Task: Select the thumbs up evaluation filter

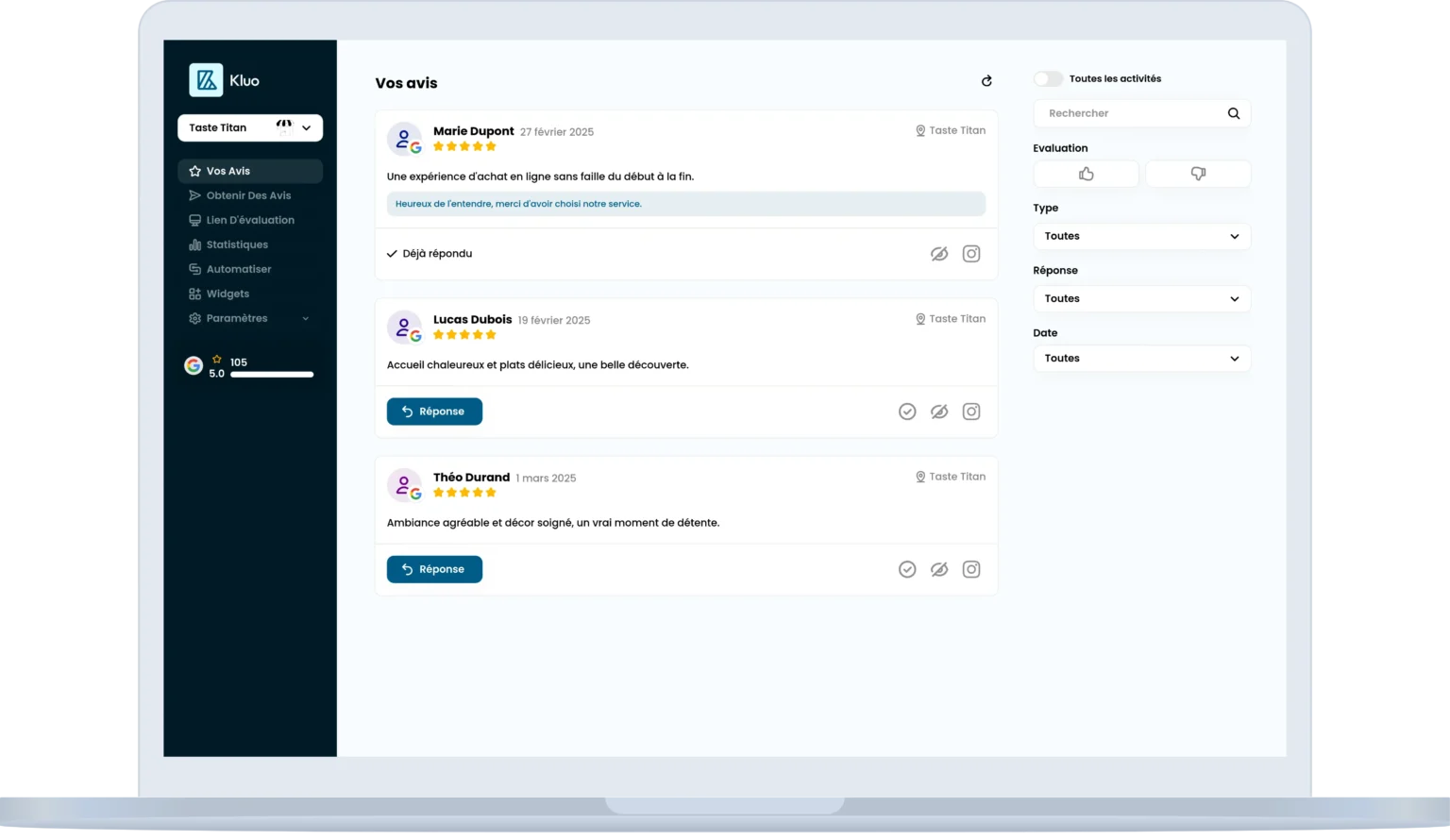Action: (1086, 174)
